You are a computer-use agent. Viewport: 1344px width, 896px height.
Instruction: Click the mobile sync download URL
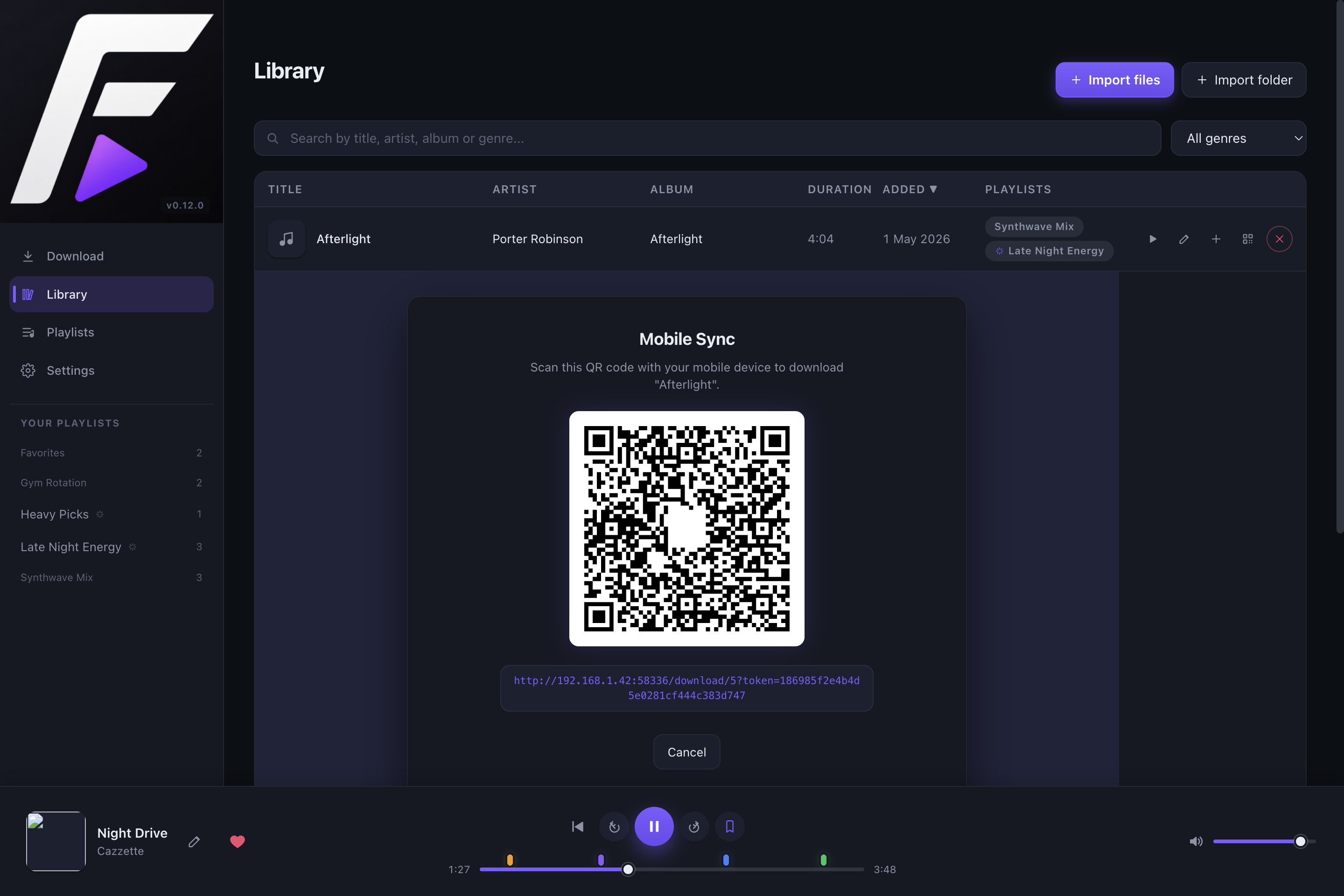pos(686,688)
